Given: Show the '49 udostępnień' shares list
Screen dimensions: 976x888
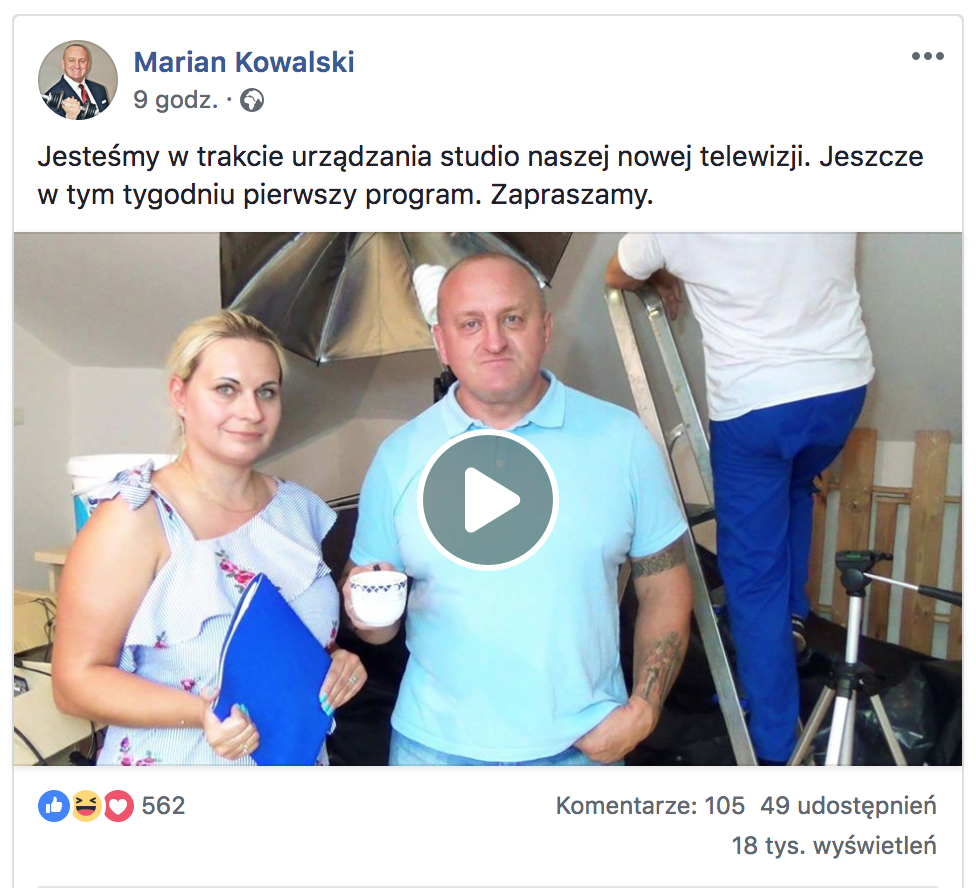Looking at the screenshot, I should click(848, 806).
